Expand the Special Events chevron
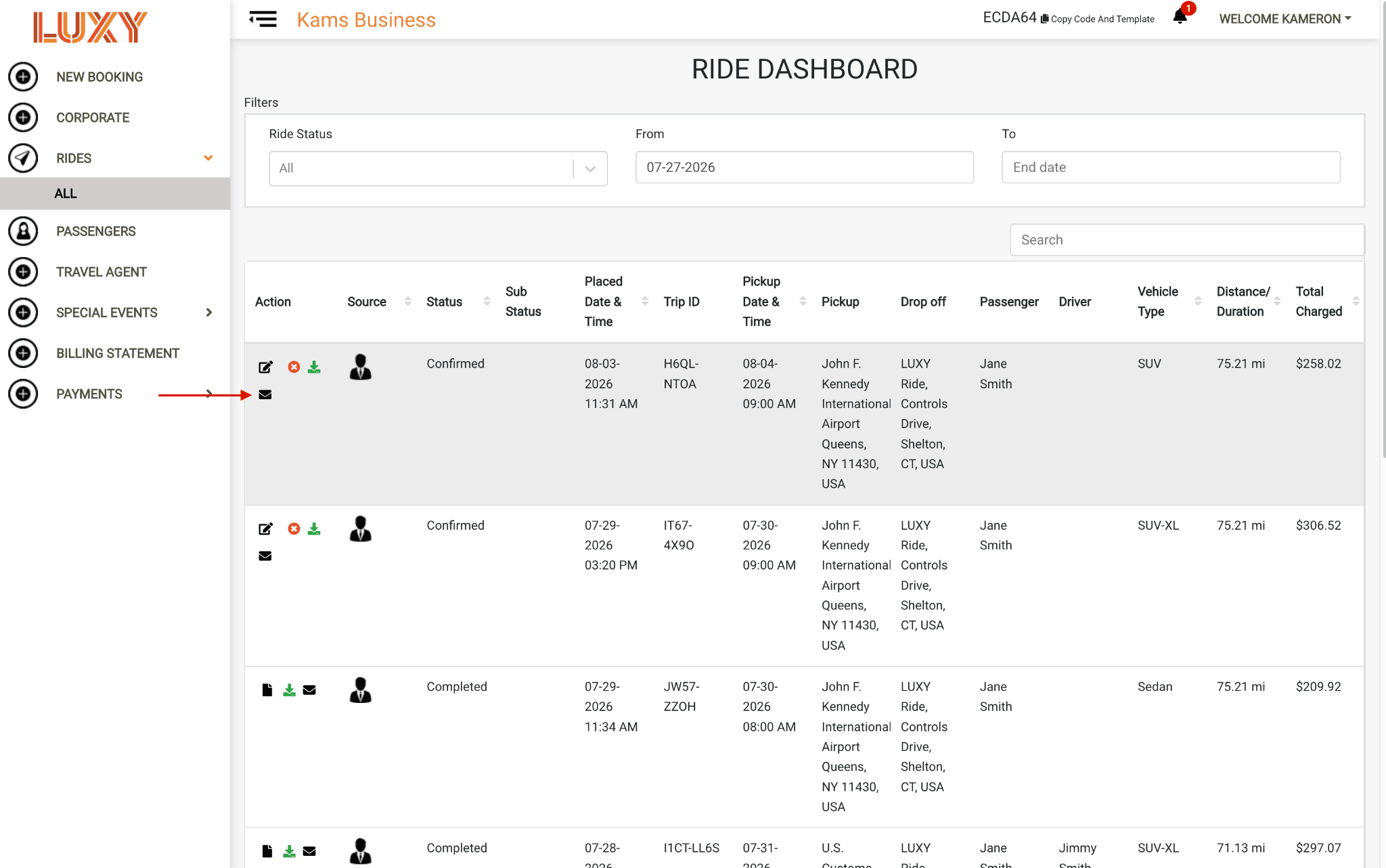1386x868 pixels. pyautogui.click(x=209, y=313)
